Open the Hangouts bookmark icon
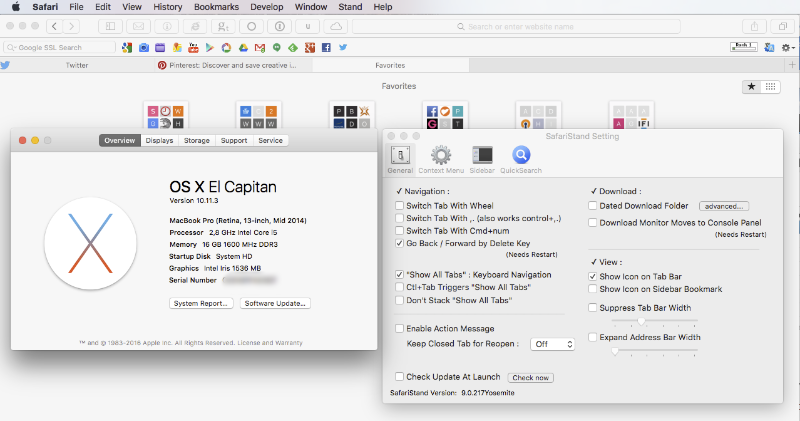 277,47
